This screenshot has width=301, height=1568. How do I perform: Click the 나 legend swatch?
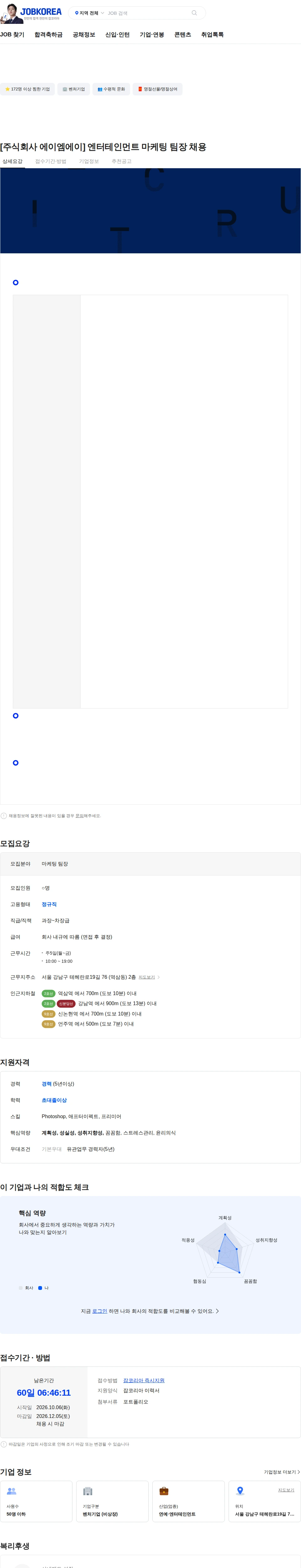[x=40, y=1288]
